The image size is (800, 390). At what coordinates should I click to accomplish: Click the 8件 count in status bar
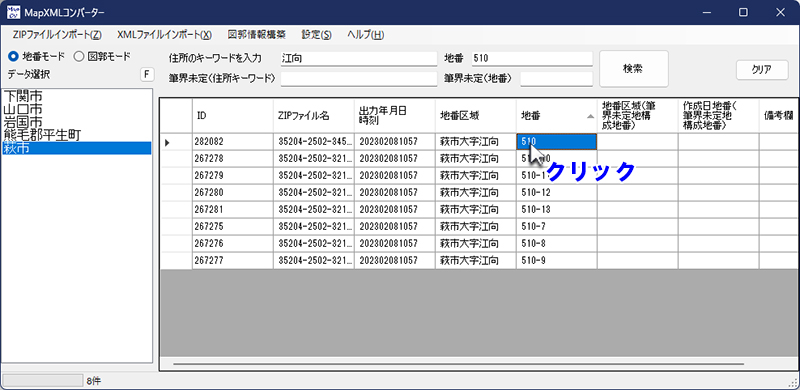pos(93,380)
